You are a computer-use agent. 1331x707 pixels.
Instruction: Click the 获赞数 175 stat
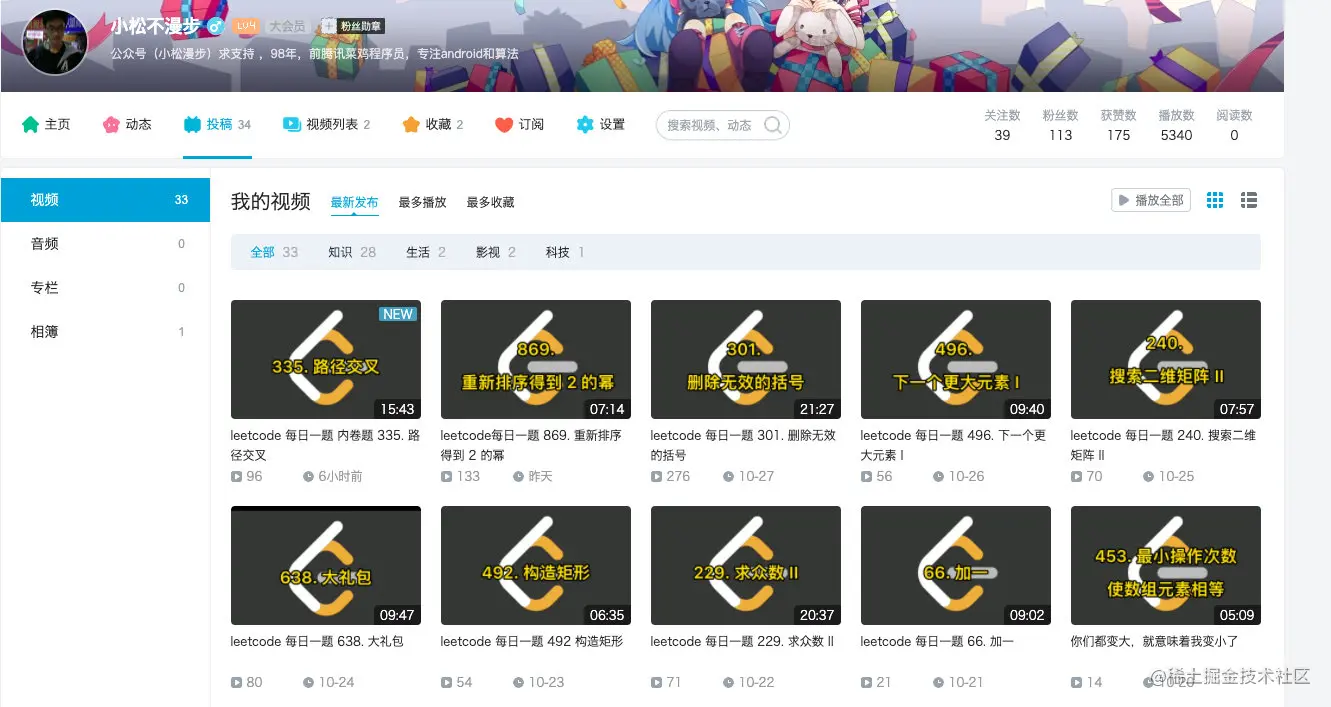1118,125
